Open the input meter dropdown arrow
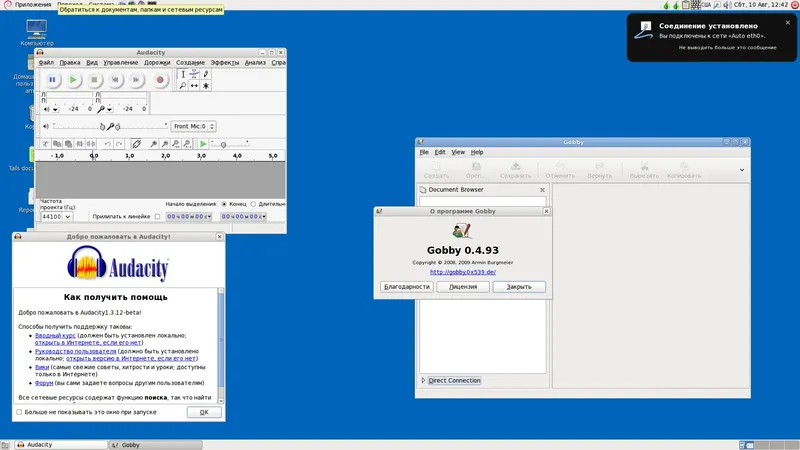 (109, 109)
